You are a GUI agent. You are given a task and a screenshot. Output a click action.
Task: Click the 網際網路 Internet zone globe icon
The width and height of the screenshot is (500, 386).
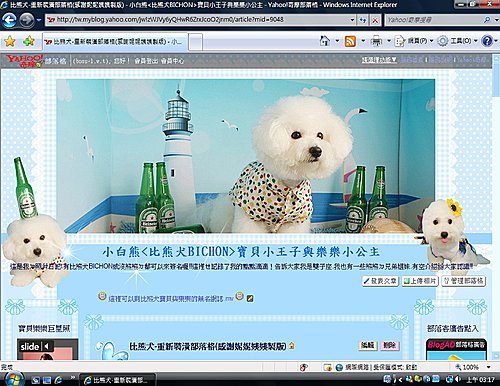coord(339,367)
